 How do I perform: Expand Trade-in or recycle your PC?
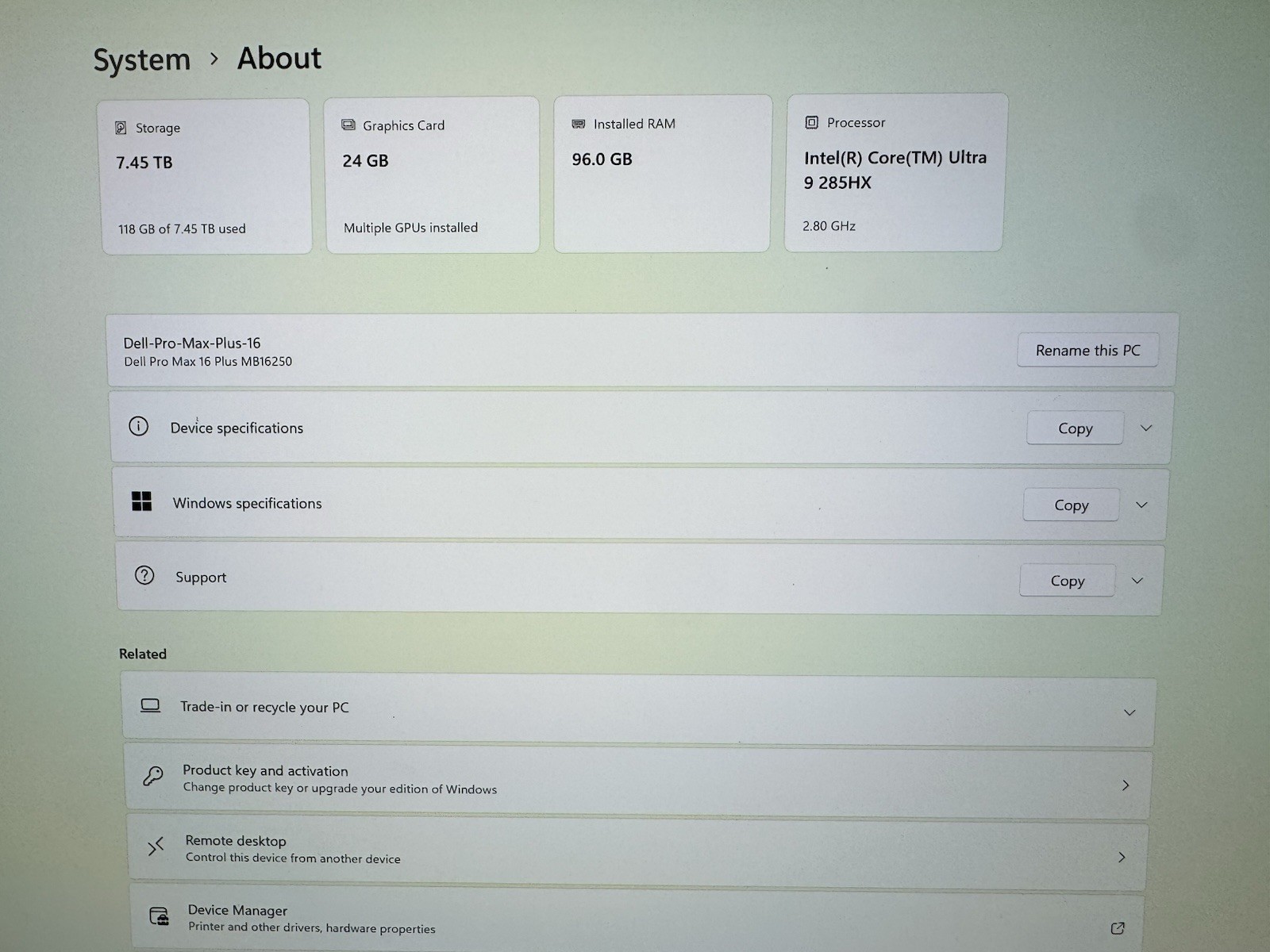pos(1130,712)
